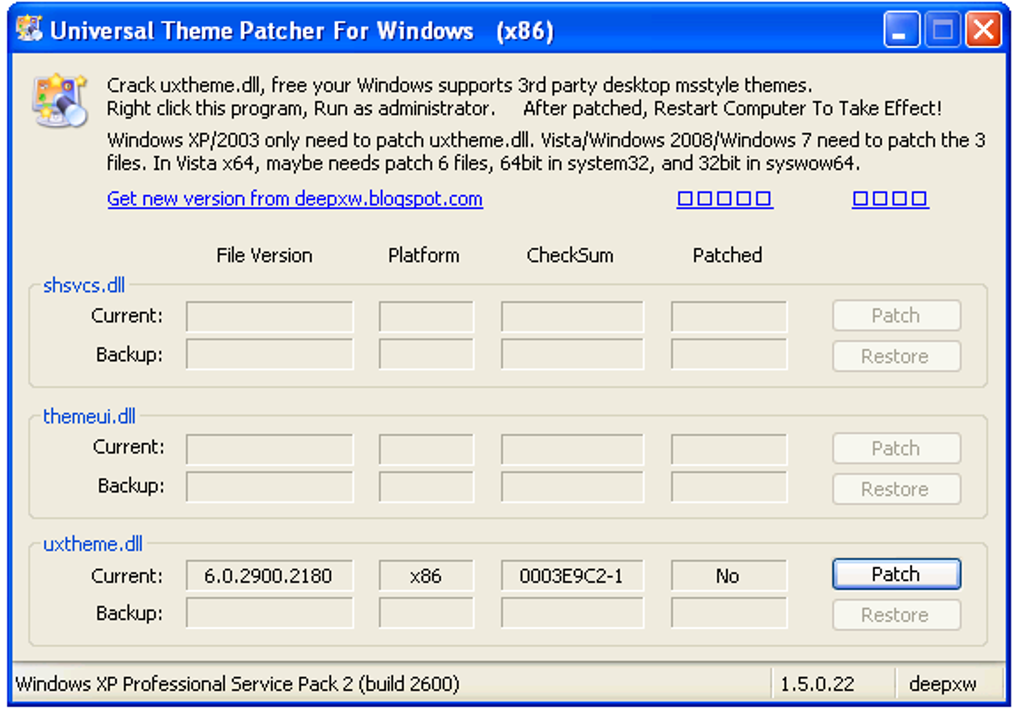This screenshot has width=1020, height=714.
Task: Click themeui.dll backup patched field
Action: (729, 487)
